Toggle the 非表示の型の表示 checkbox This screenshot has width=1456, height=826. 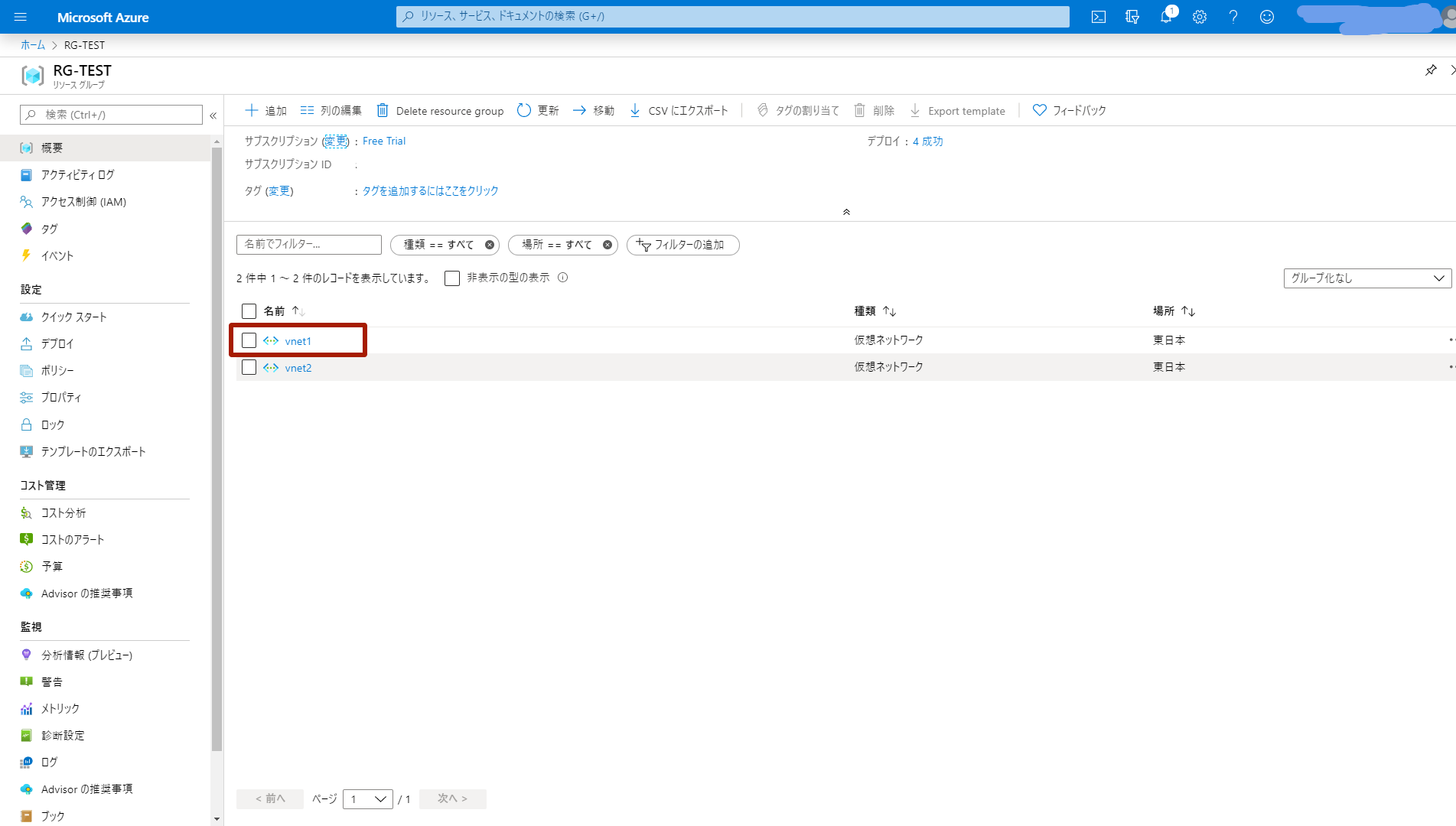pos(452,278)
